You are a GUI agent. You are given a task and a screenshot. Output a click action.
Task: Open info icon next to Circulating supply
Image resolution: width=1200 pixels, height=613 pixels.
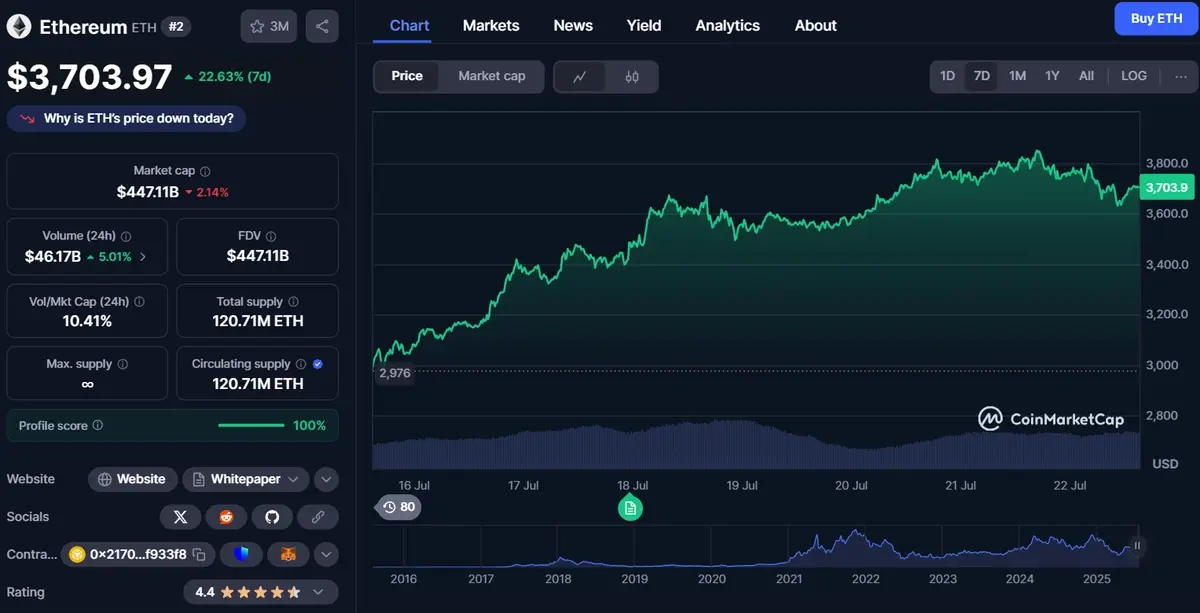pyautogui.click(x=300, y=364)
